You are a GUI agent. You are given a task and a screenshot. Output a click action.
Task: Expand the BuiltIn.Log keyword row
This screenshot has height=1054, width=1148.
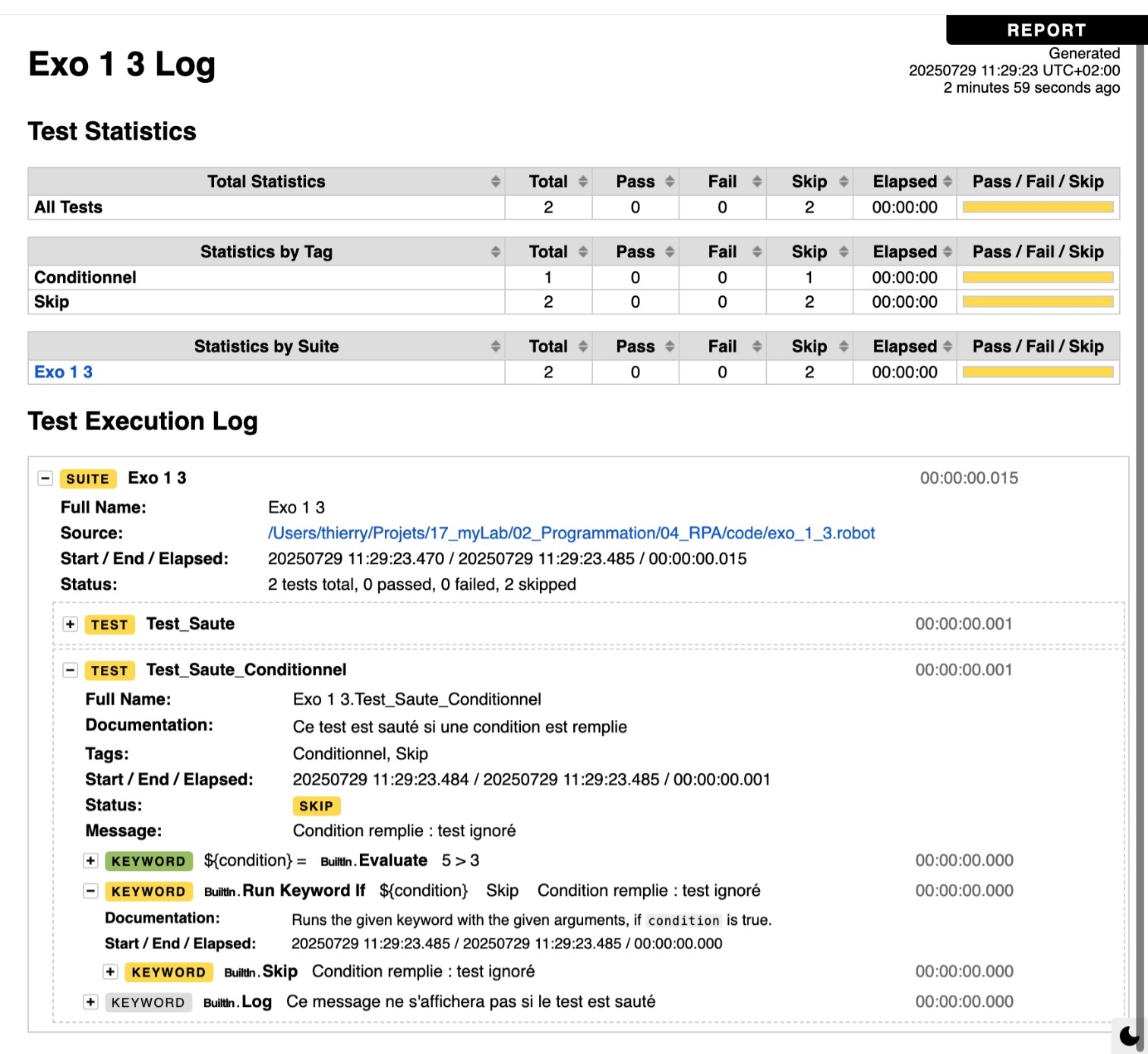pos(90,1002)
